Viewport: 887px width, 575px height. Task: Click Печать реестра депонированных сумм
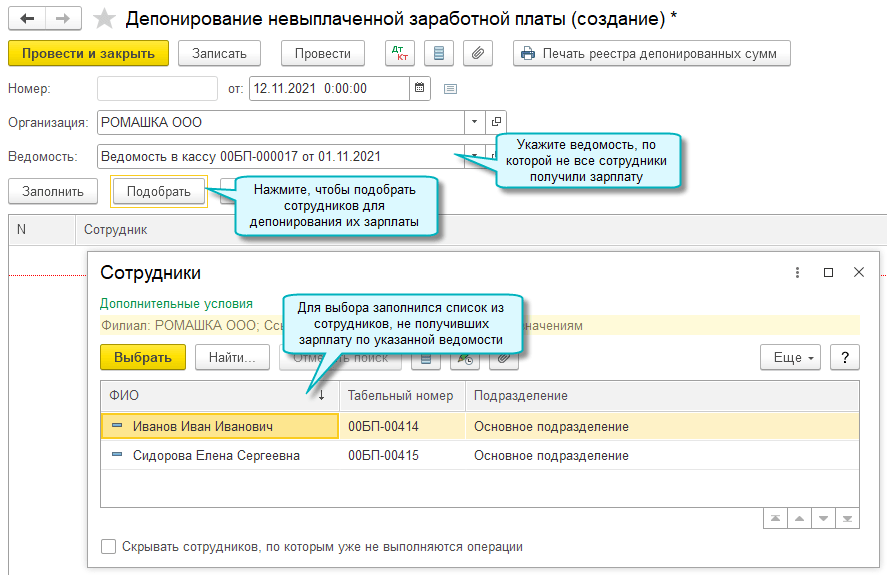[x=651, y=53]
